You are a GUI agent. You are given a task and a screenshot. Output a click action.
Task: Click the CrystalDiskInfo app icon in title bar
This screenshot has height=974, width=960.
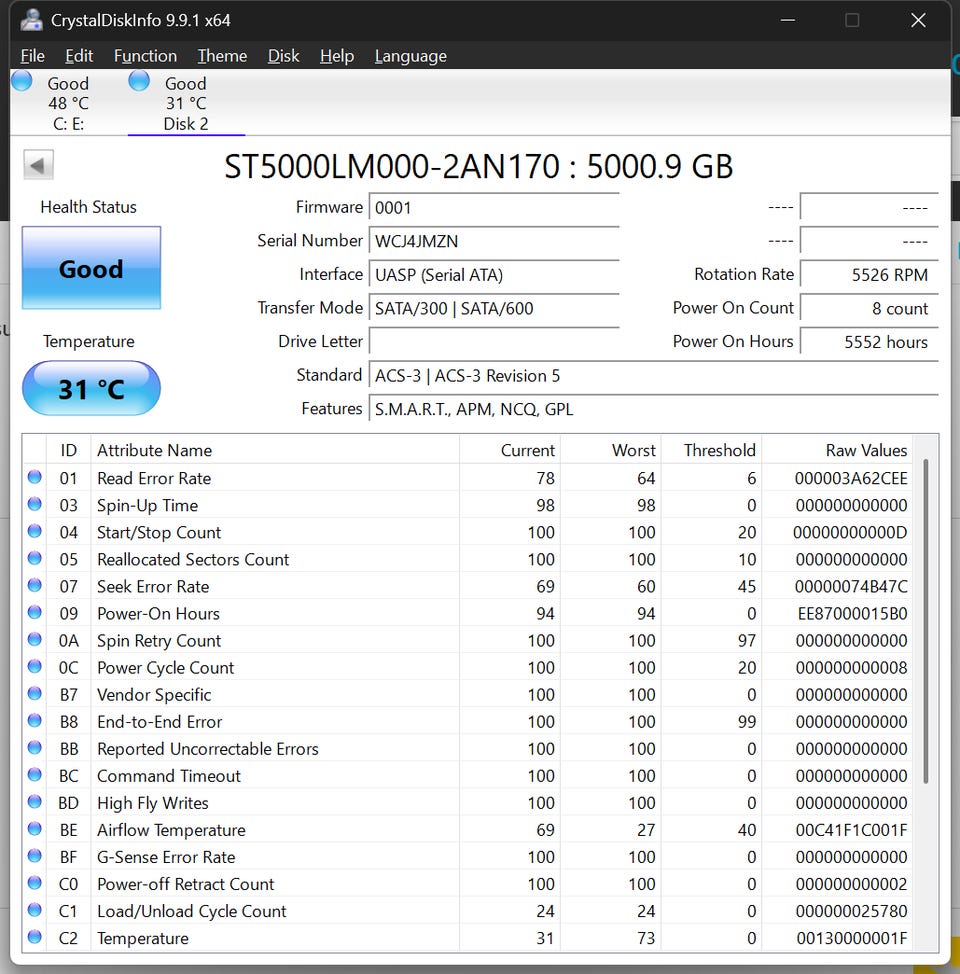pos(31,20)
